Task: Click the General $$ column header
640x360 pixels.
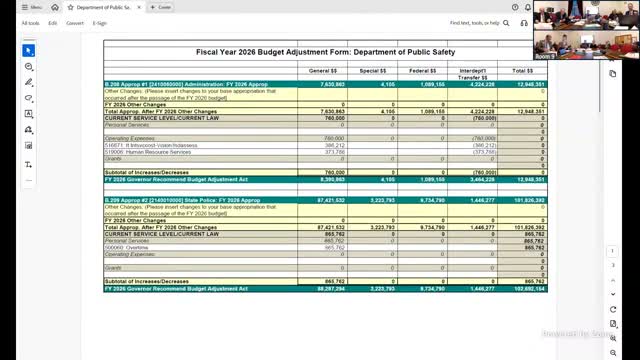Action: click(322, 71)
